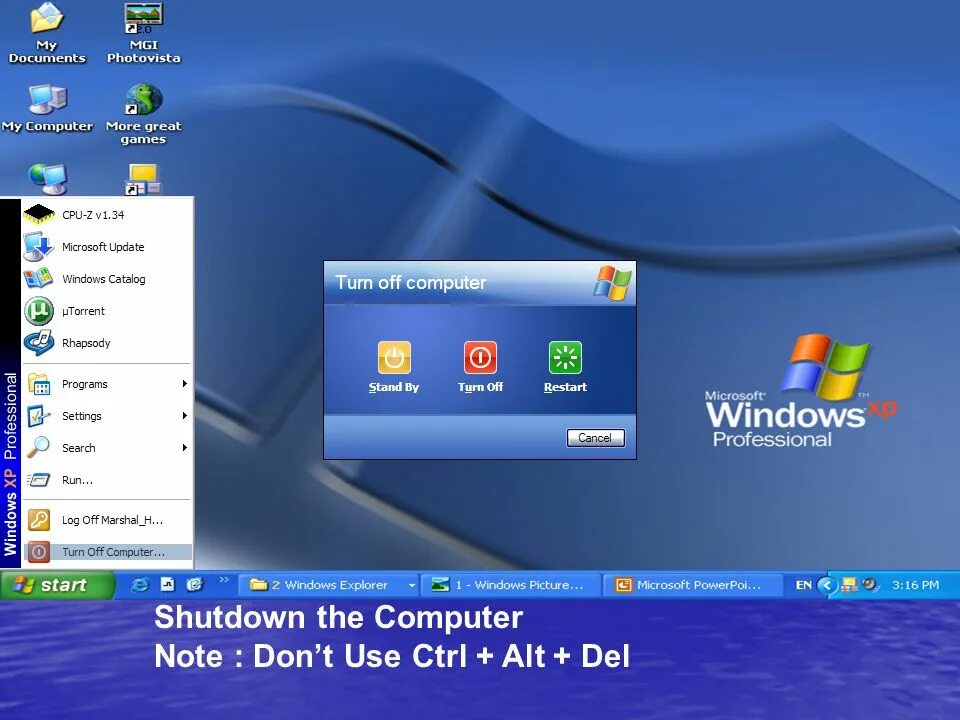Open Rhapsody from the Start menu
960x720 pixels.
click(107, 343)
